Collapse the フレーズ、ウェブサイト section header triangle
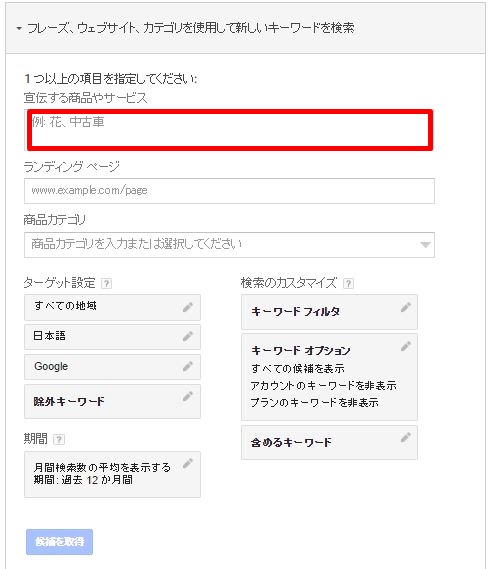 coord(19,28)
